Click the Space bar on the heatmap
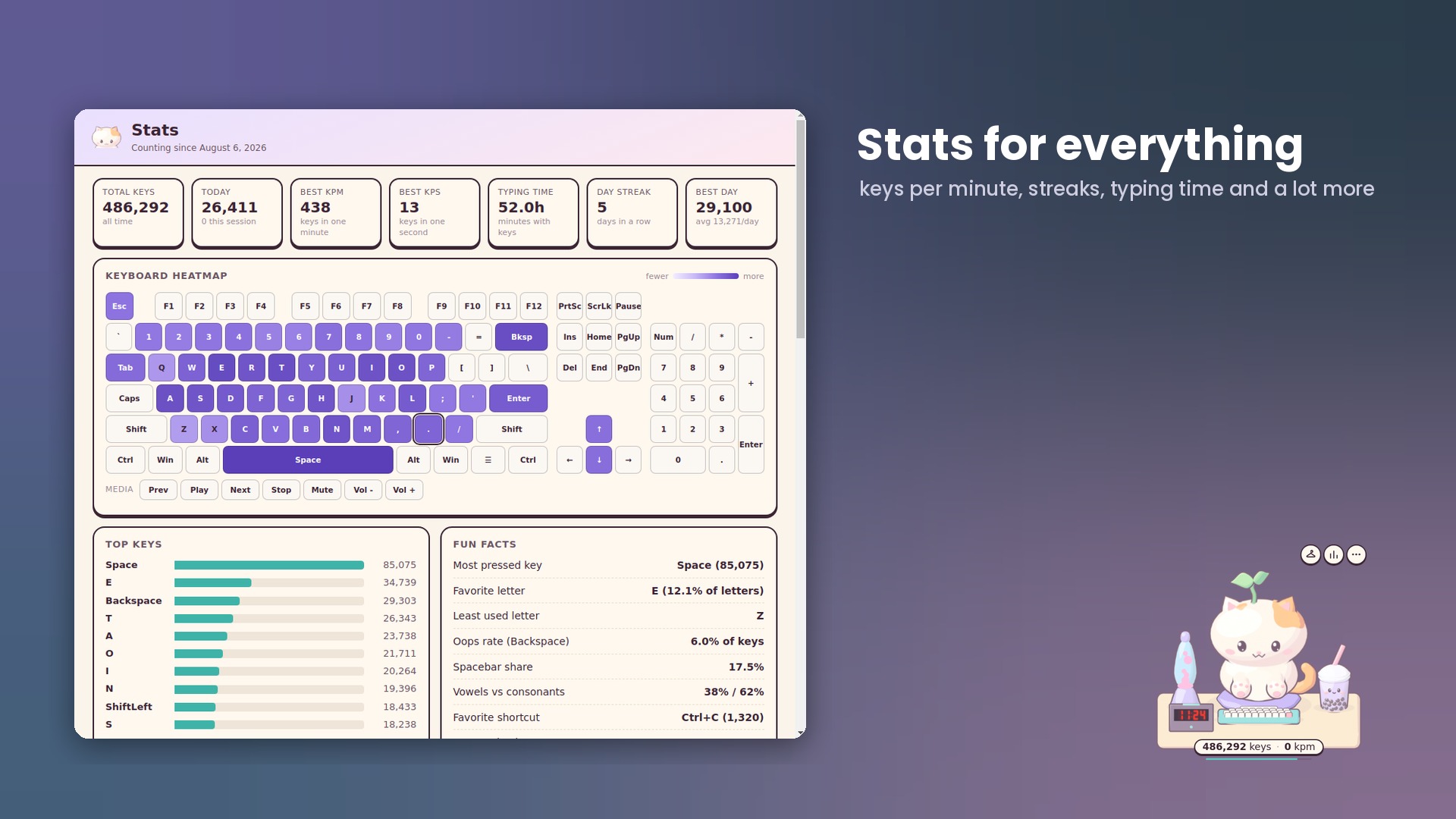 [x=308, y=460]
